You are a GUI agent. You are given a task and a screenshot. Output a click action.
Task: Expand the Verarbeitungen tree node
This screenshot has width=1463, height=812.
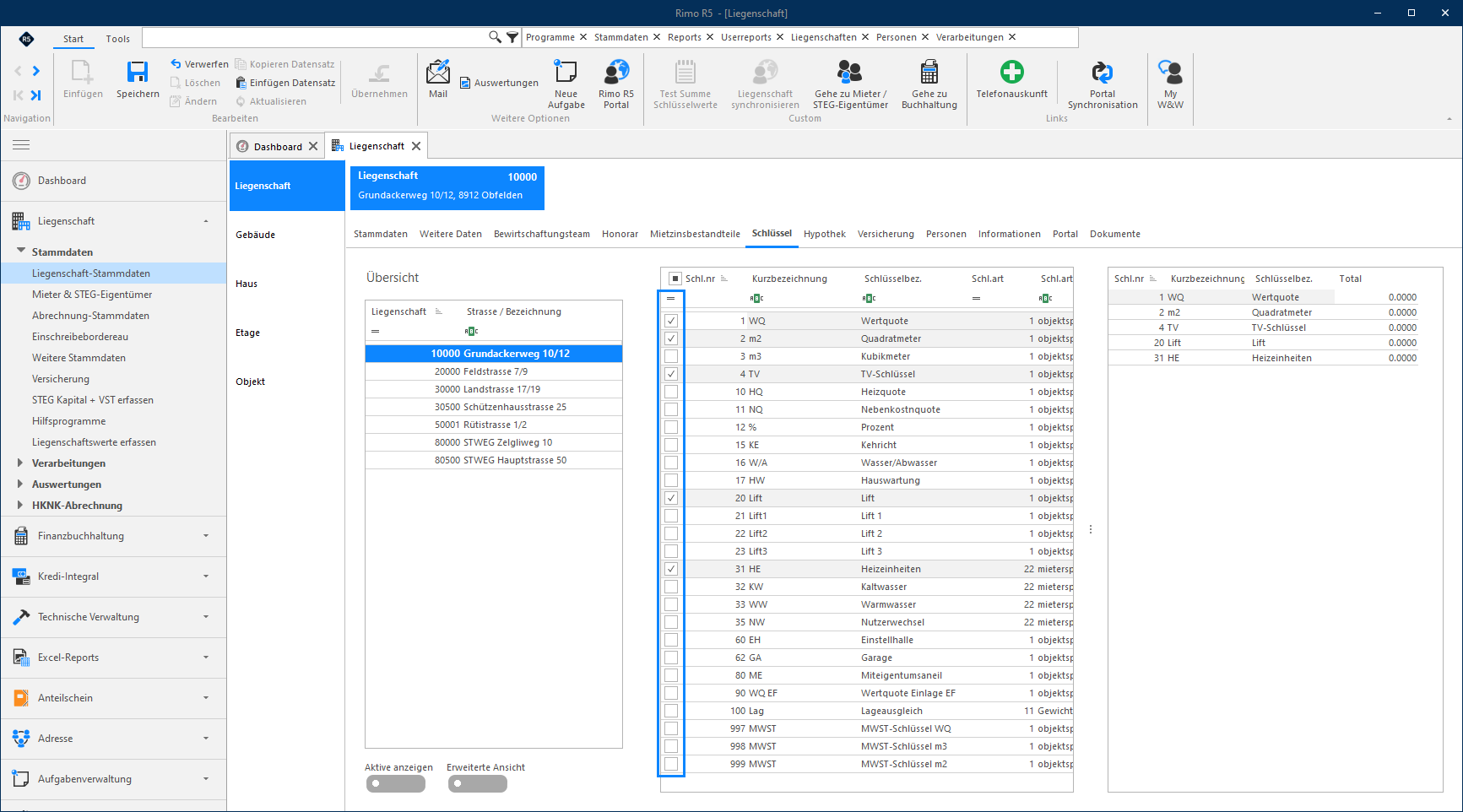[x=20, y=463]
